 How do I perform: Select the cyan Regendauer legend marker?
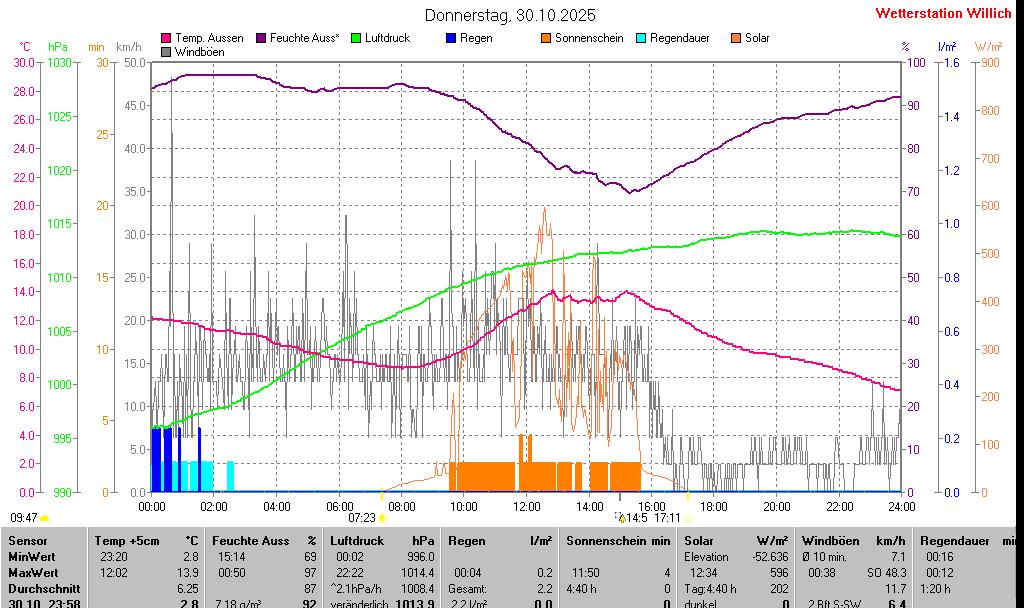pos(641,38)
